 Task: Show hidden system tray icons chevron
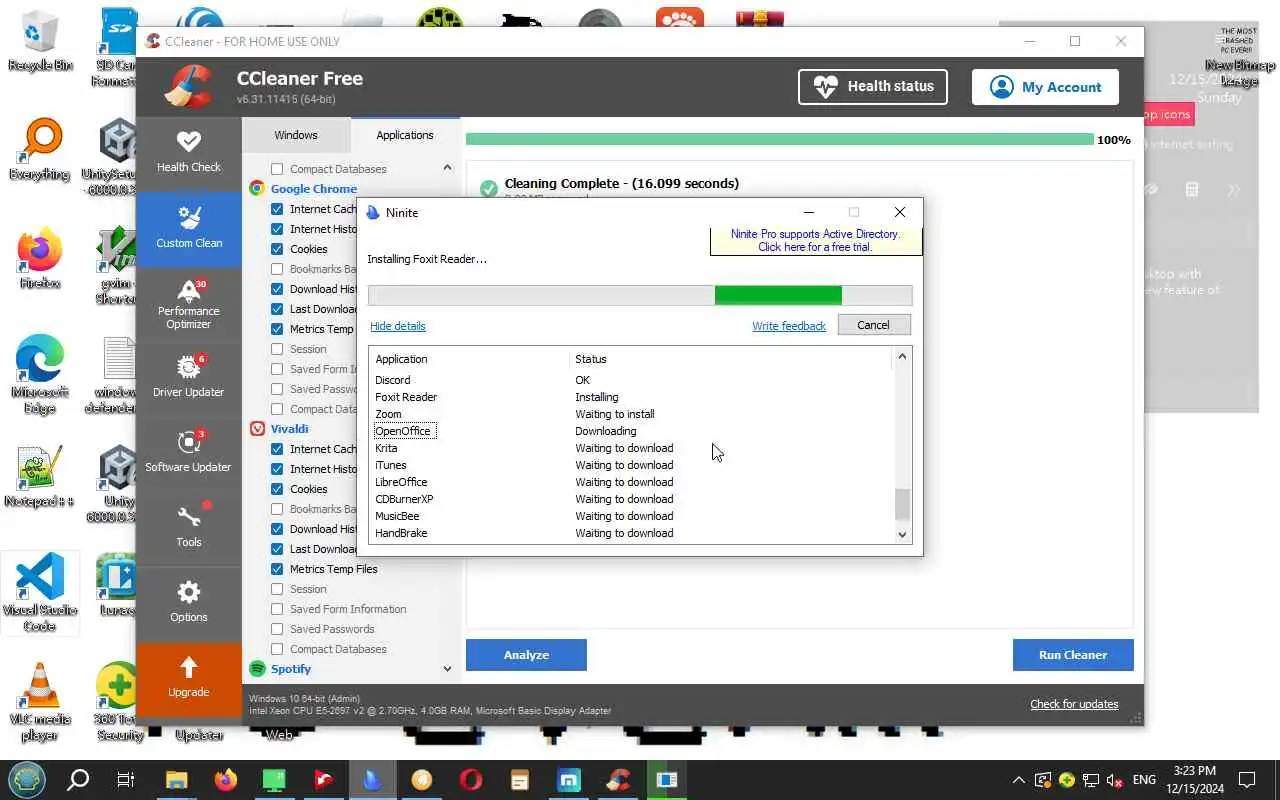1018,780
